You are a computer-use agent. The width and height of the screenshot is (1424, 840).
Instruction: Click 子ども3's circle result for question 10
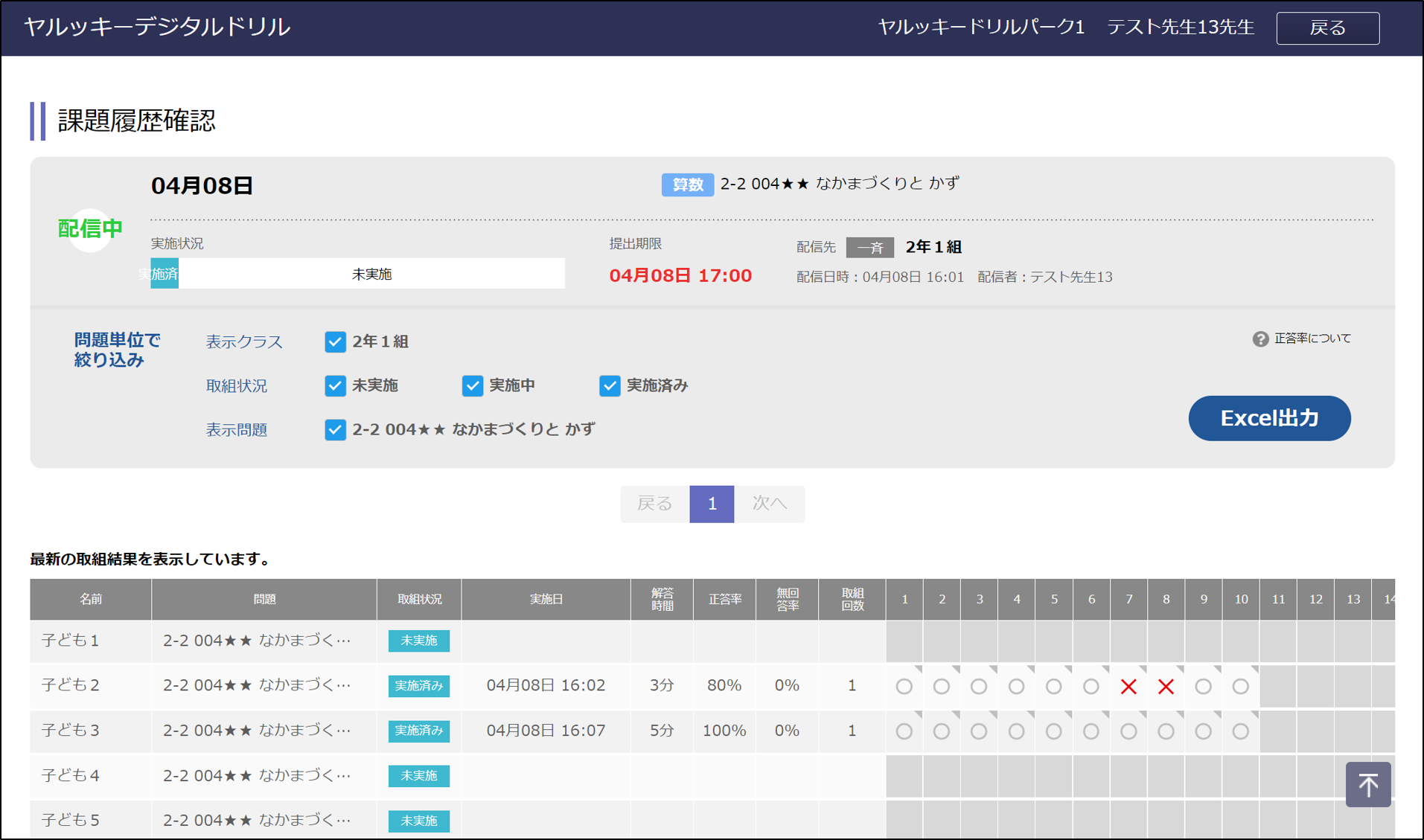tap(1240, 731)
